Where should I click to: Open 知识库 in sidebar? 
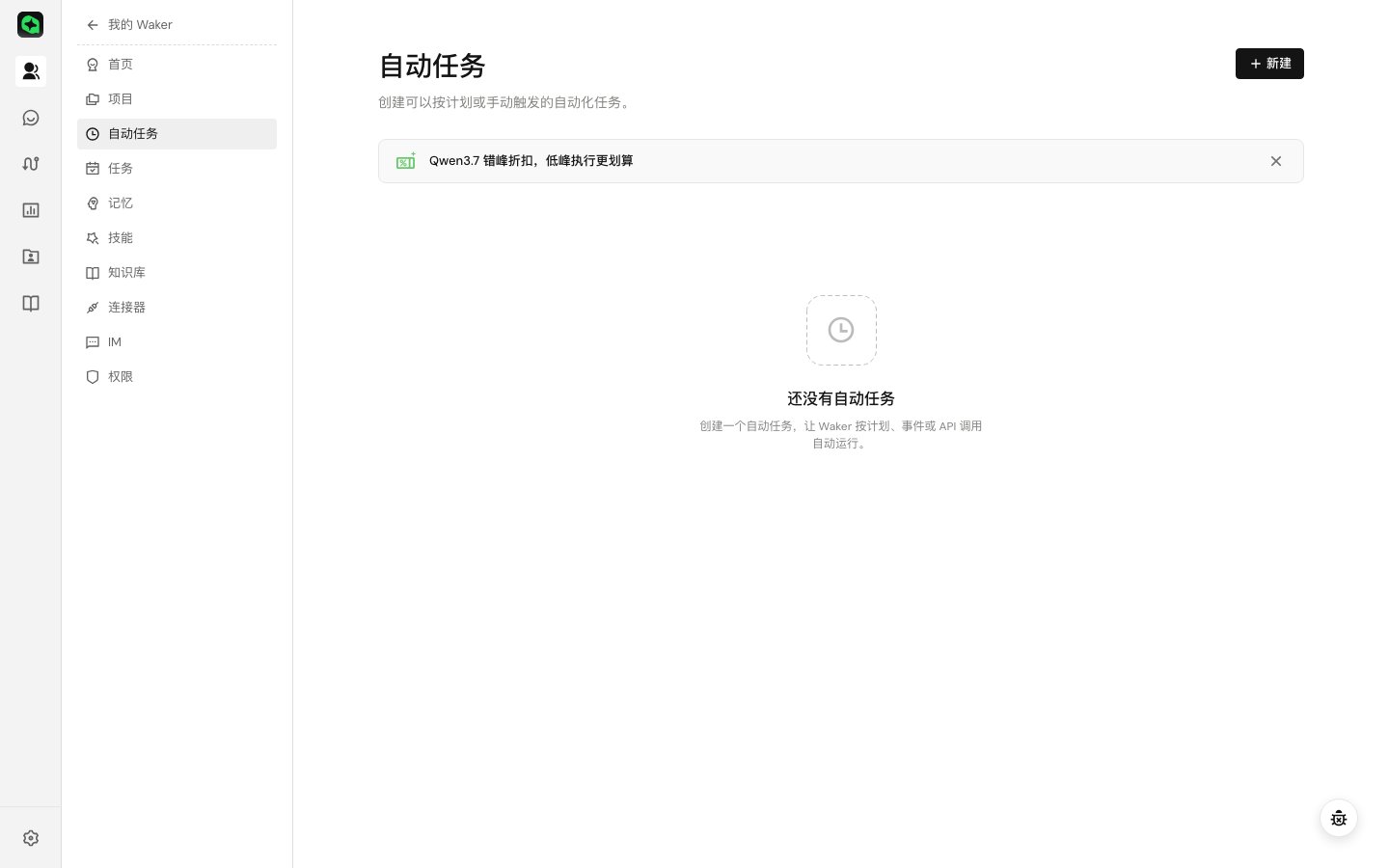click(x=177, y=273)
